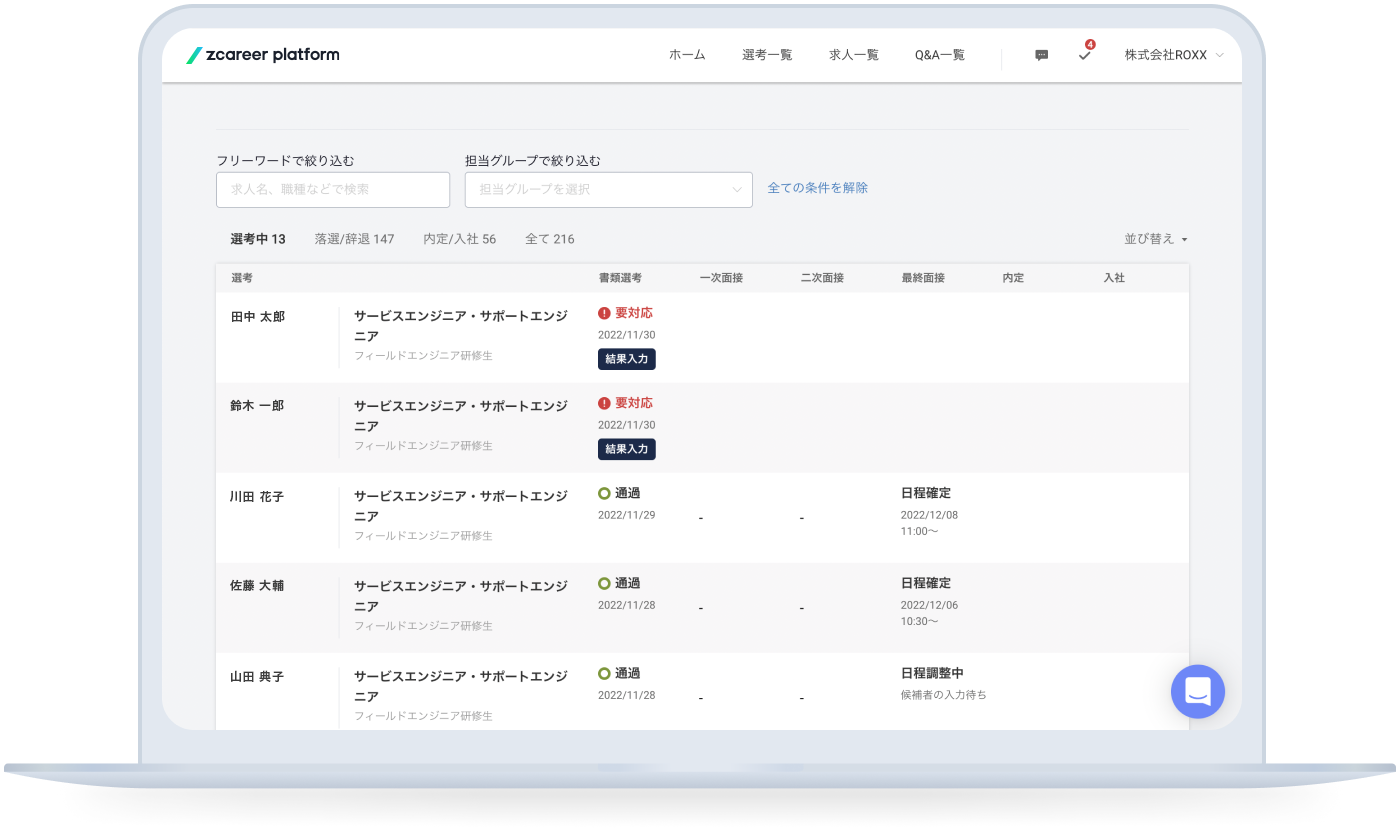The image size is (1400, 840).
Task: Open 求人一覧 in the navigation
Action: pos(853,56)
